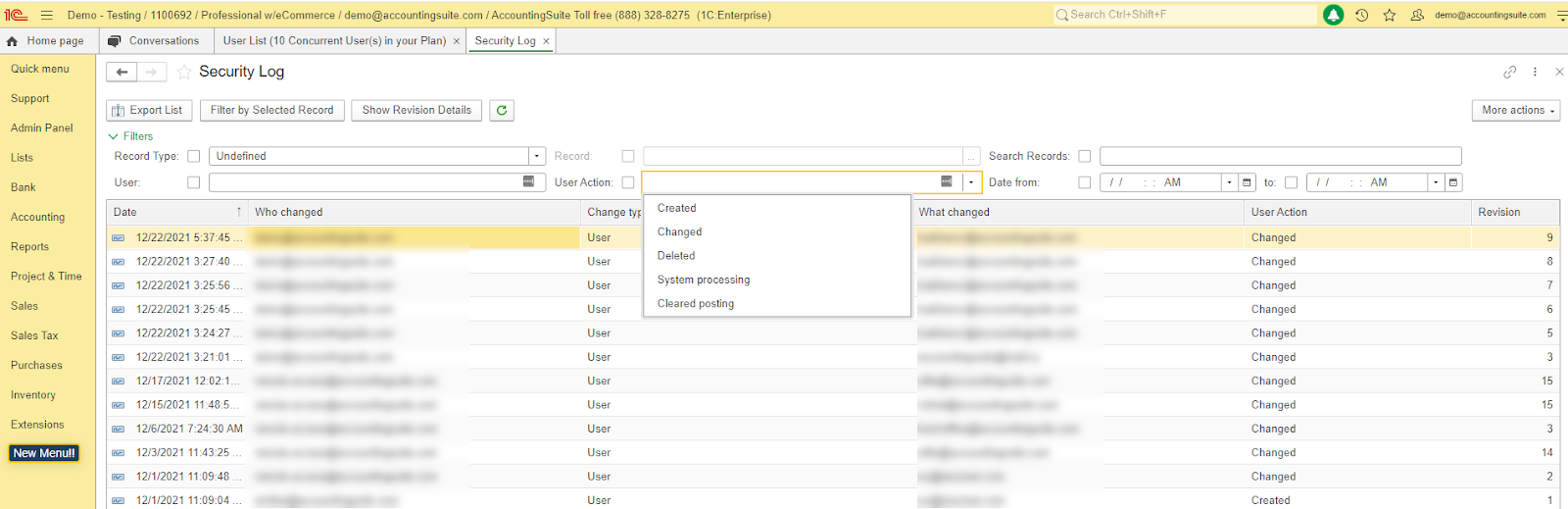Sort by the What changed column header
This screenshot has height=509, width=1568.
1077,212
